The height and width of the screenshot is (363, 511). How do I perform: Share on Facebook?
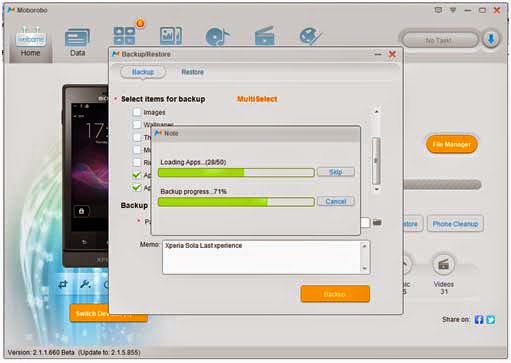479,320
